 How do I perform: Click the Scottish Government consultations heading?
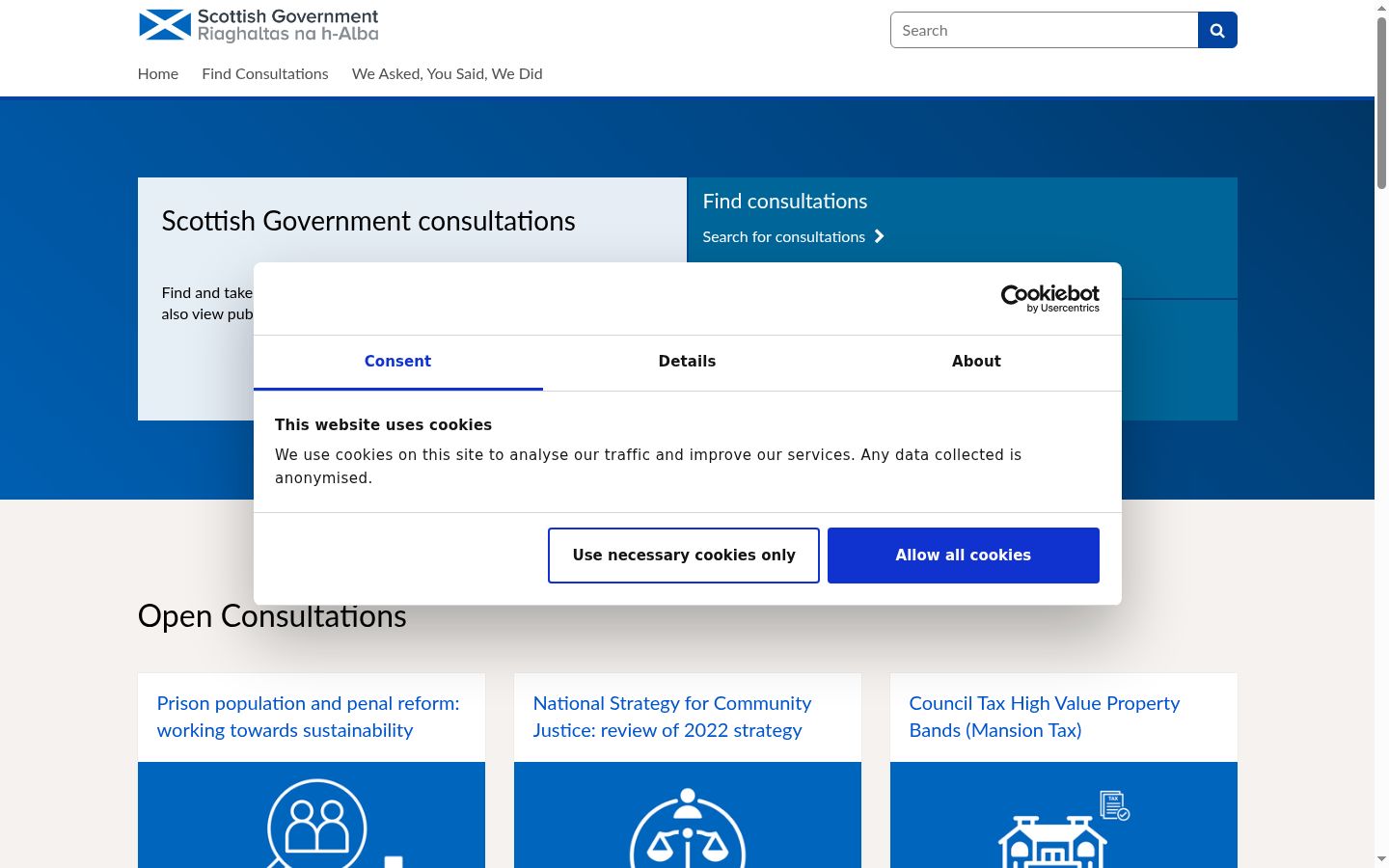368,221
